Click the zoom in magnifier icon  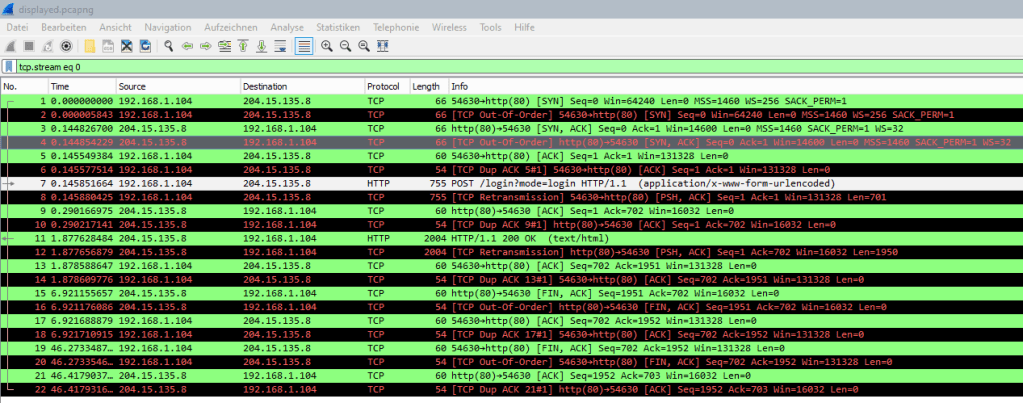pos(326,46)
